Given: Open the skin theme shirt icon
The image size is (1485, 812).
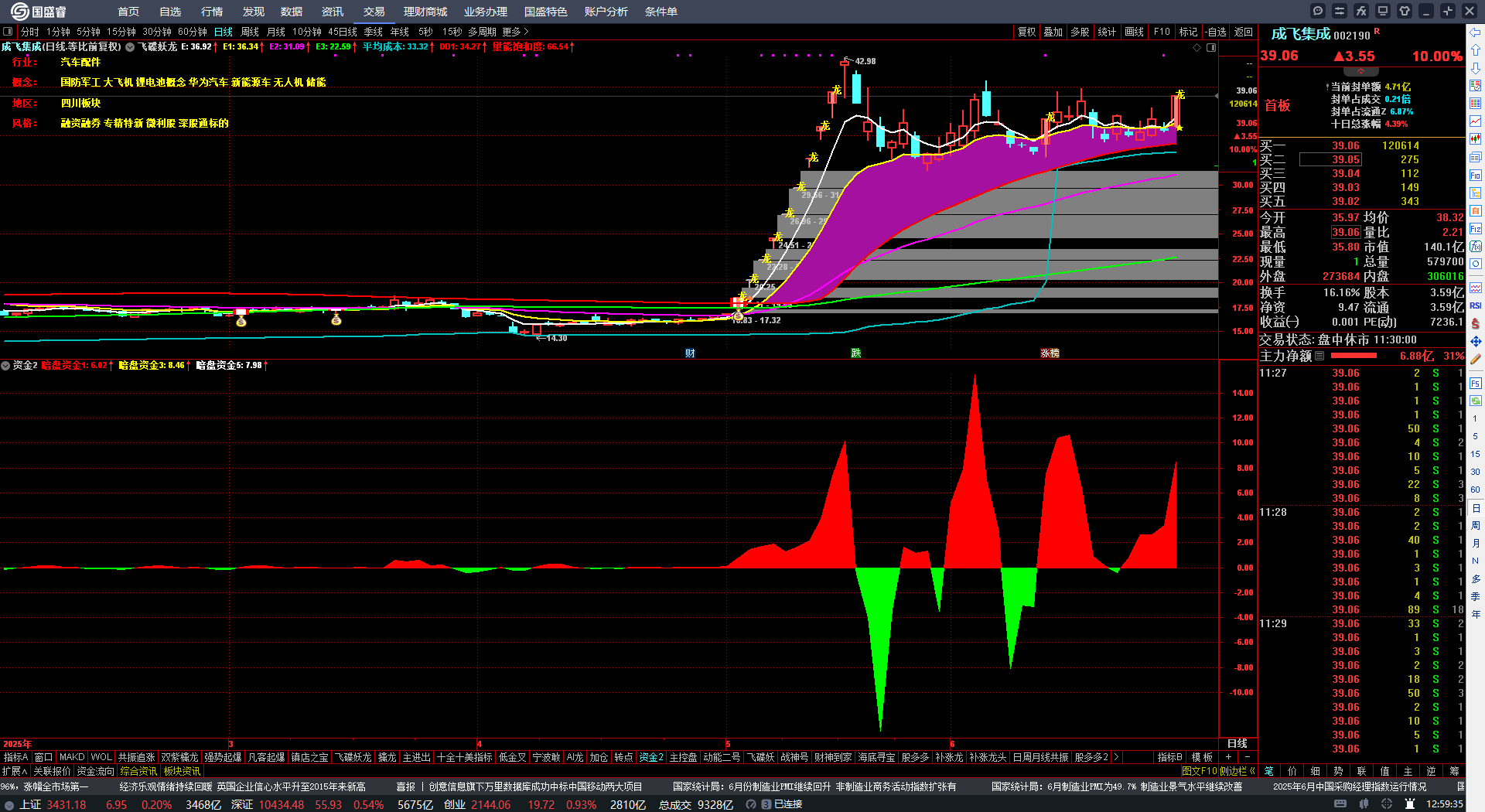Looking at the screenshot, I should (x=1405, y=11).
